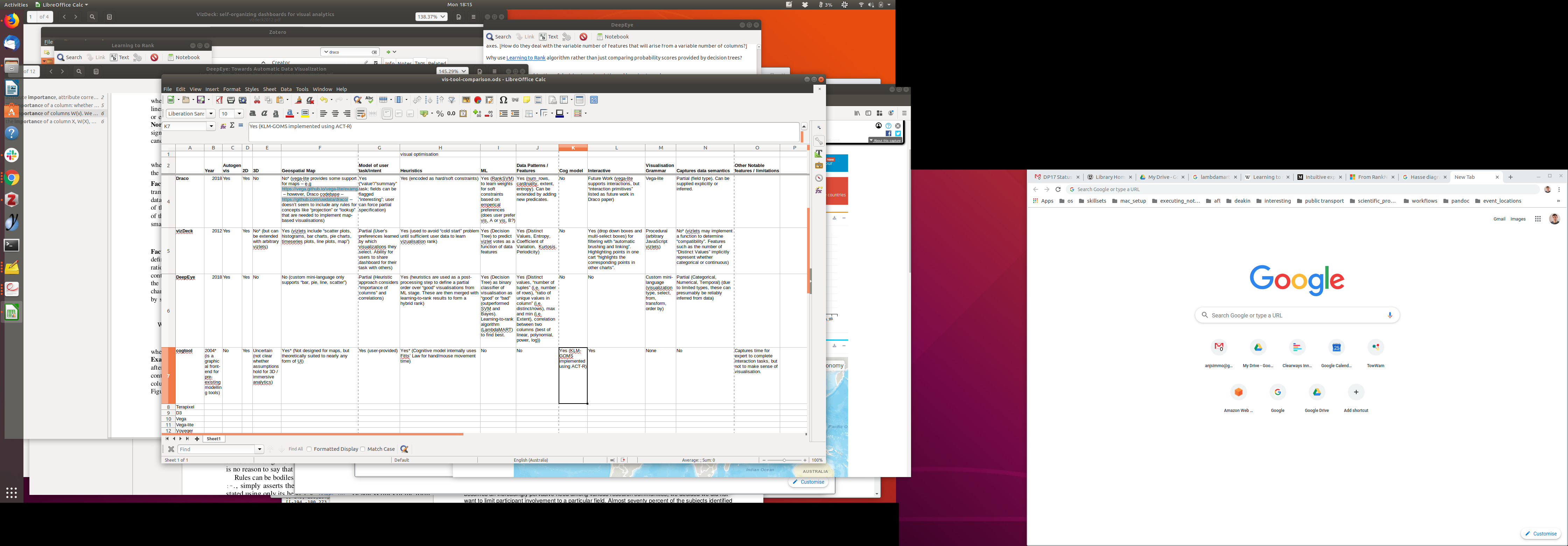Screen dimensions: 1568x546
Task: Enable the Match Case checkbox
Action: click(363, 449)
